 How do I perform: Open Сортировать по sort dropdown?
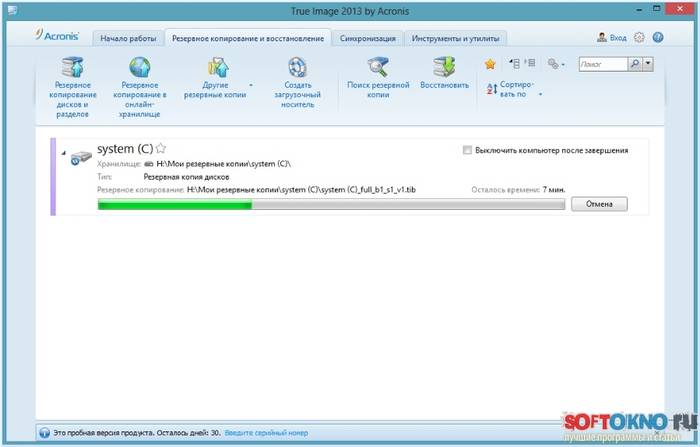pyautogui.click(x=514, y=89)
